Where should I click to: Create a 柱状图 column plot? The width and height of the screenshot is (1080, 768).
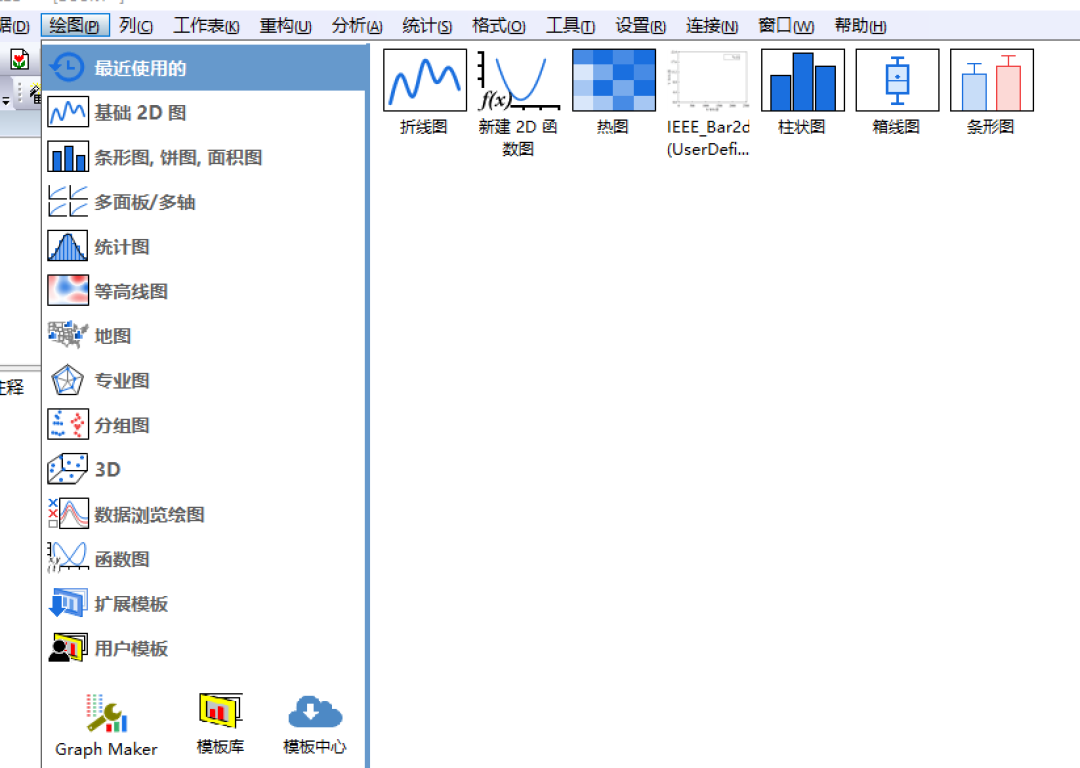pos(802,92)
